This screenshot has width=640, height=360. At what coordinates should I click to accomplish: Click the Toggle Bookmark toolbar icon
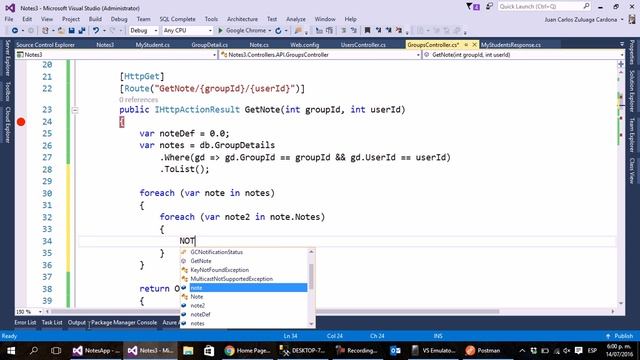(x=367, y=30)
